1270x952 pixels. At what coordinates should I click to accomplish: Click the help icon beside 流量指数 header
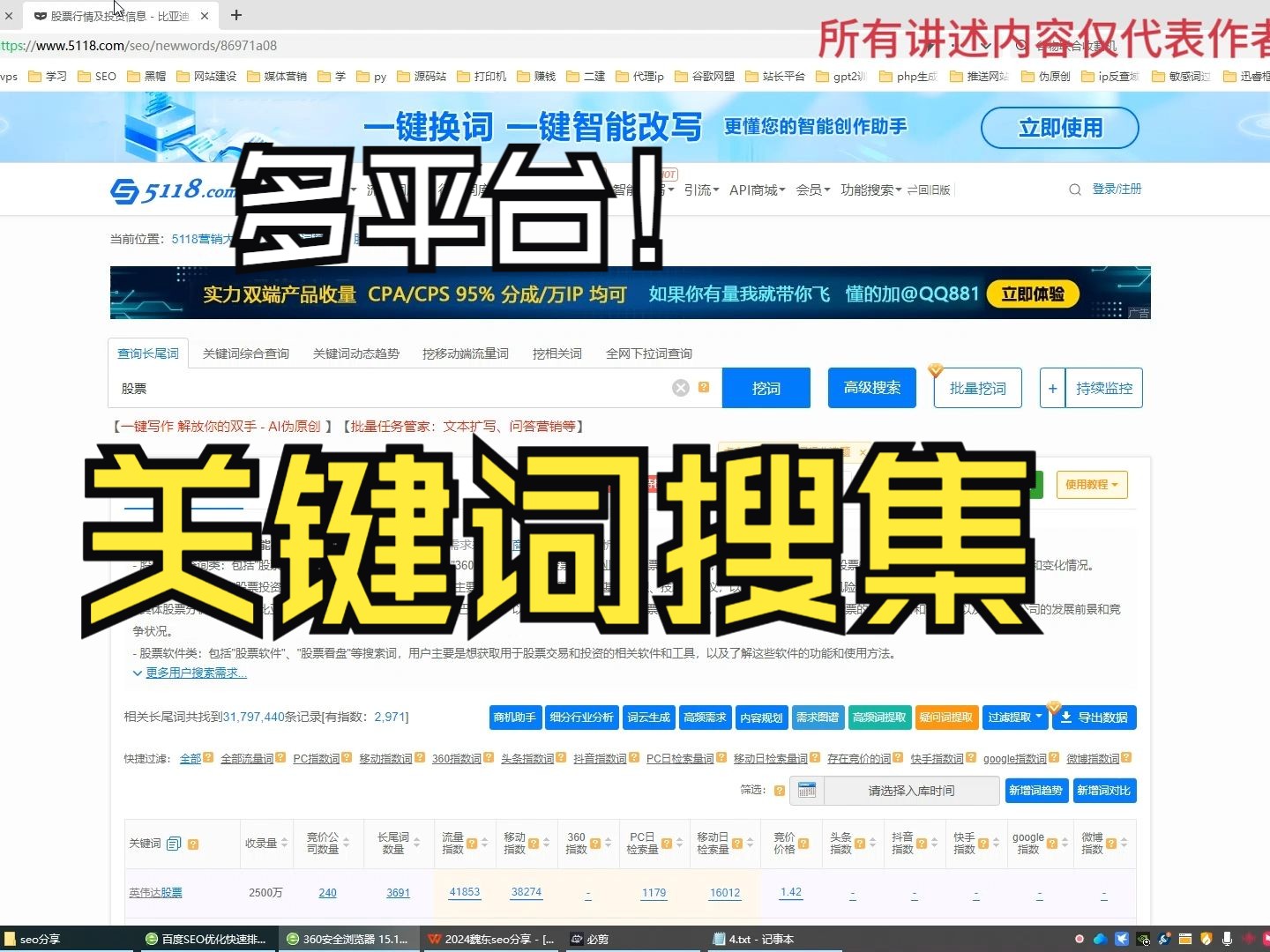(472, 844)
